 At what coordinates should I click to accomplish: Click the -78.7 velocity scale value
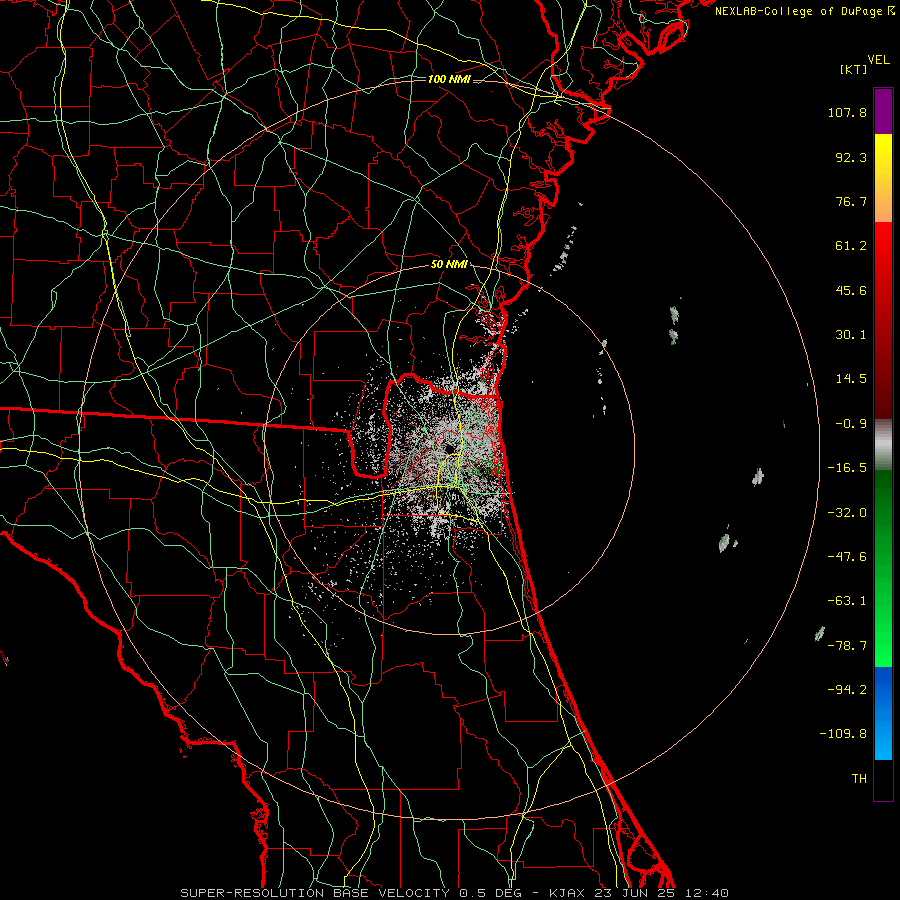click(x=847, y=646)
